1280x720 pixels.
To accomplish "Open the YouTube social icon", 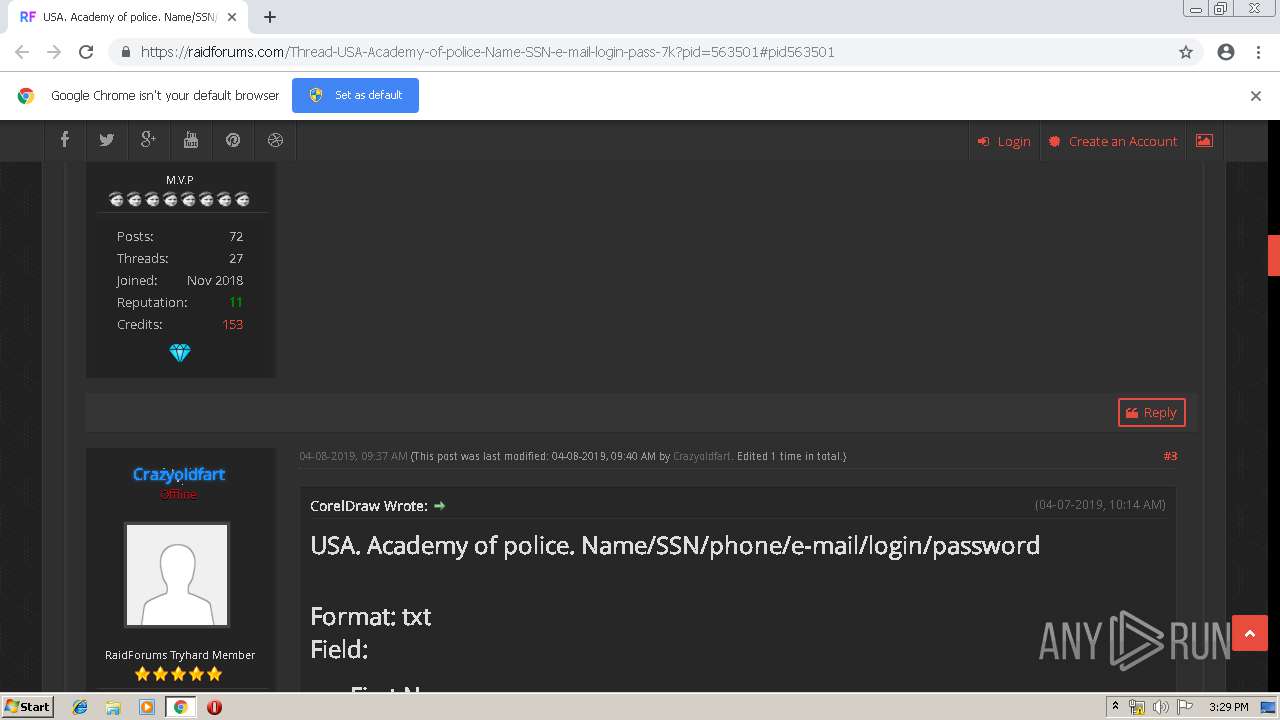I will [190, 140].
